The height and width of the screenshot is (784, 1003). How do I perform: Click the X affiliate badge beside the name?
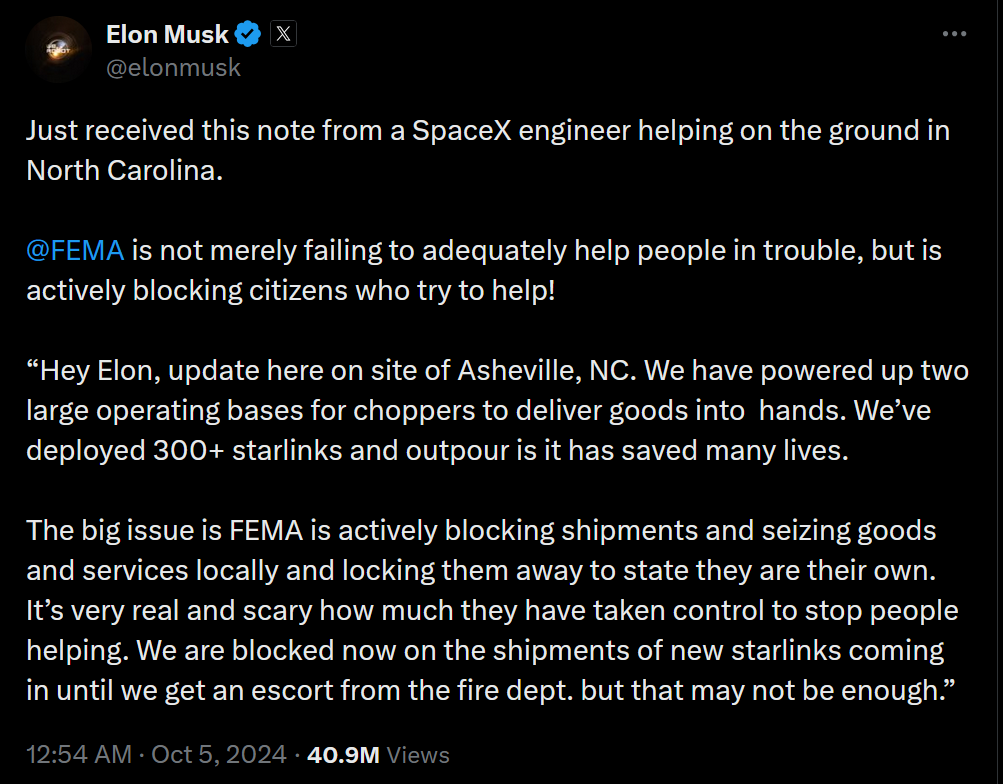(x=284, y=35)
